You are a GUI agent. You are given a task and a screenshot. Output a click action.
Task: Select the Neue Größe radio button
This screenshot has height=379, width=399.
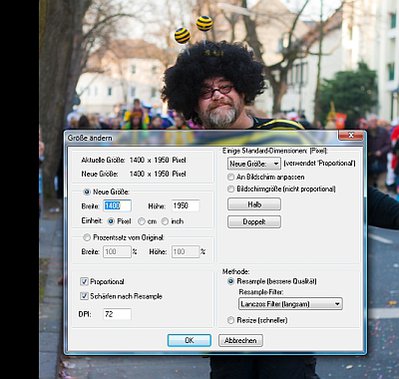coord(87,192)
